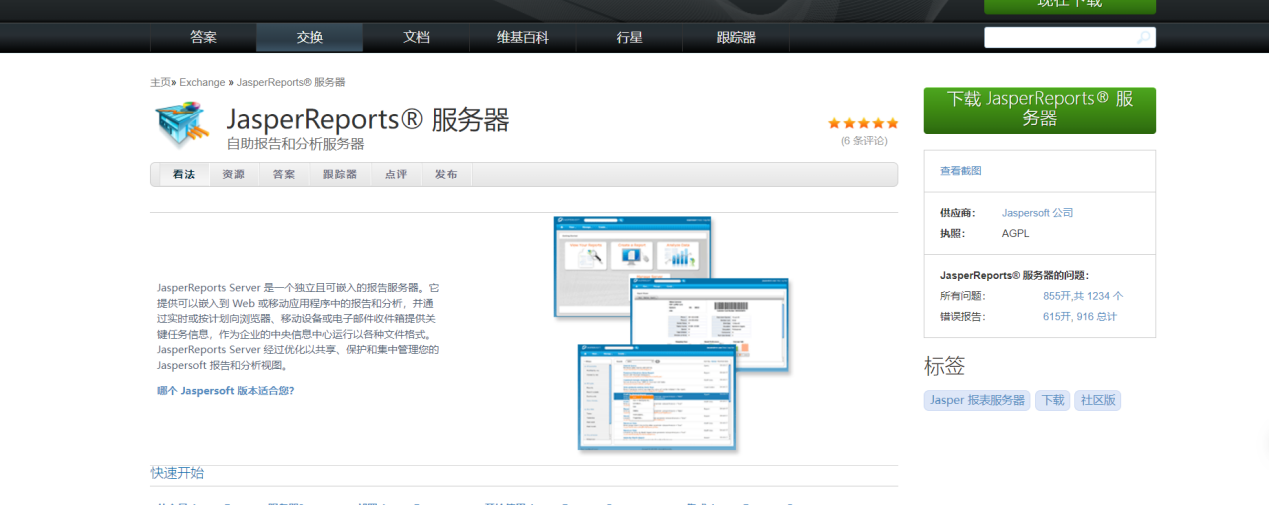Click the bottom repository list screenshot thumbnail
Viewport: 1269px width, 505px height.
[x=656, y=397]
